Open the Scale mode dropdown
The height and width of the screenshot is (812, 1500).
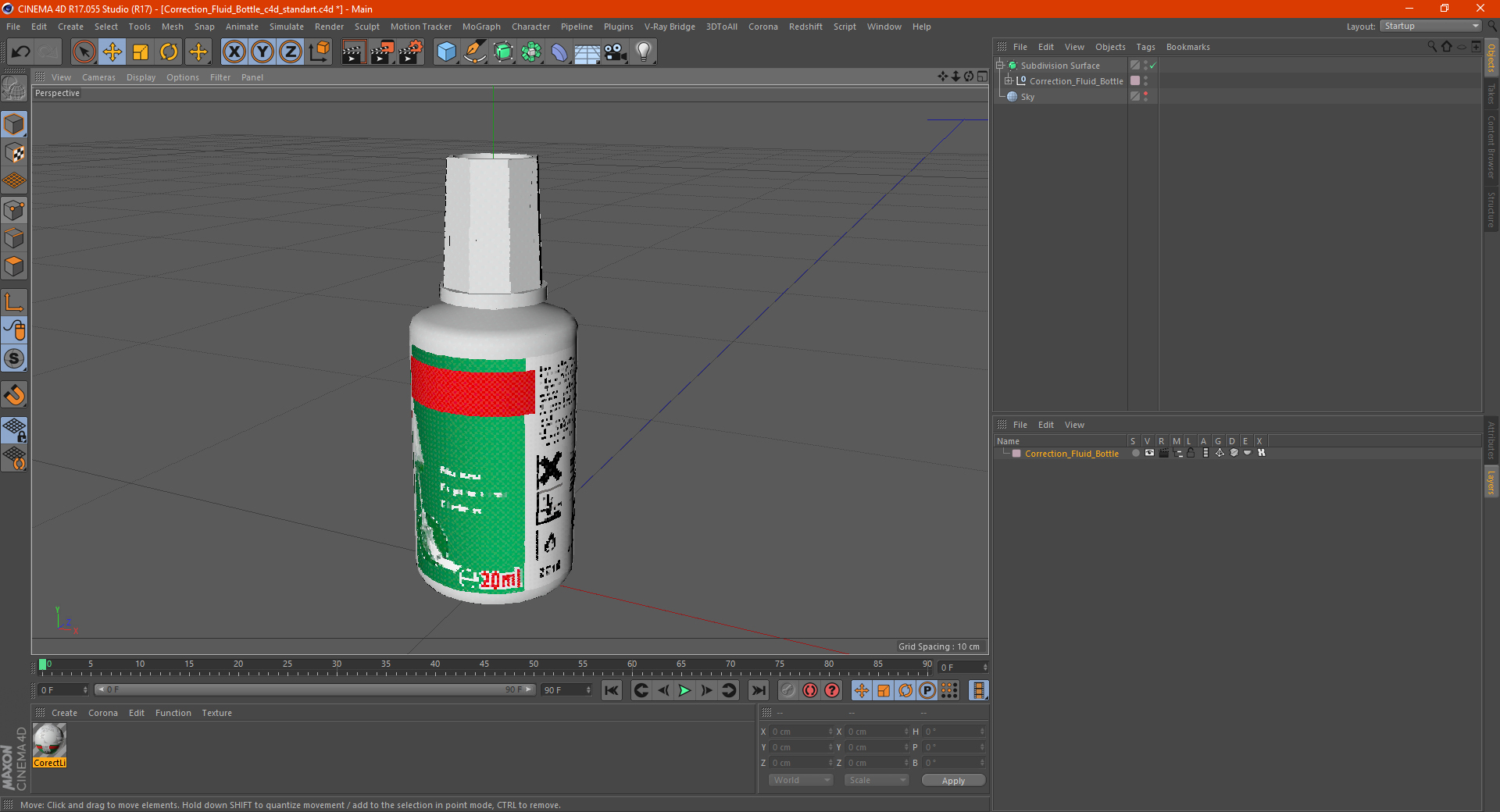(x=877, y=780)
